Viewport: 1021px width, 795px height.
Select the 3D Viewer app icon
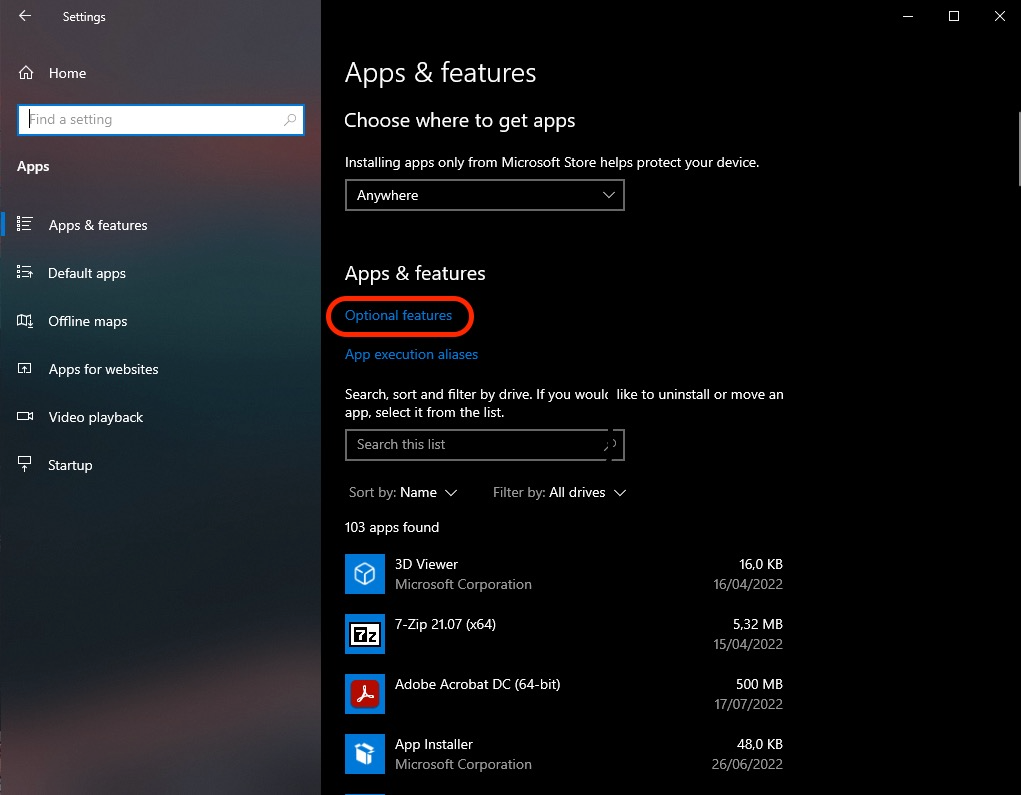364,574
